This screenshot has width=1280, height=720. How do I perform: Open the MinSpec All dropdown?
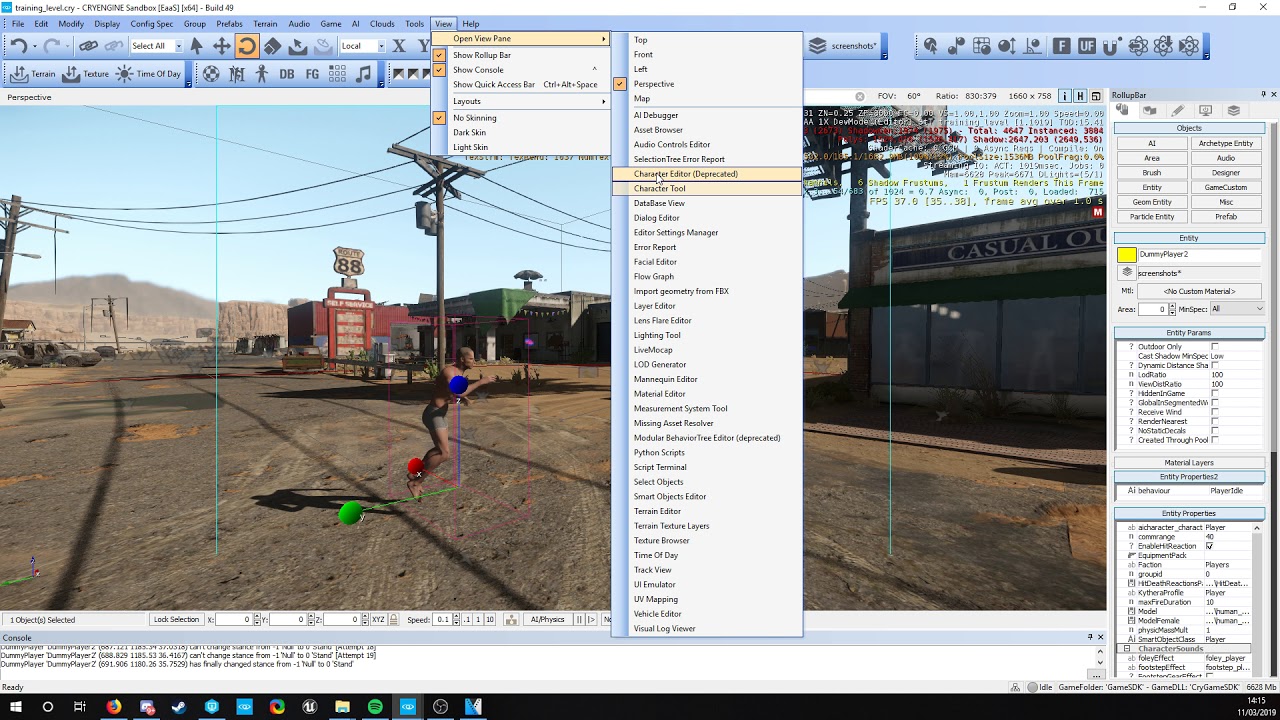tap(1237, 309)
